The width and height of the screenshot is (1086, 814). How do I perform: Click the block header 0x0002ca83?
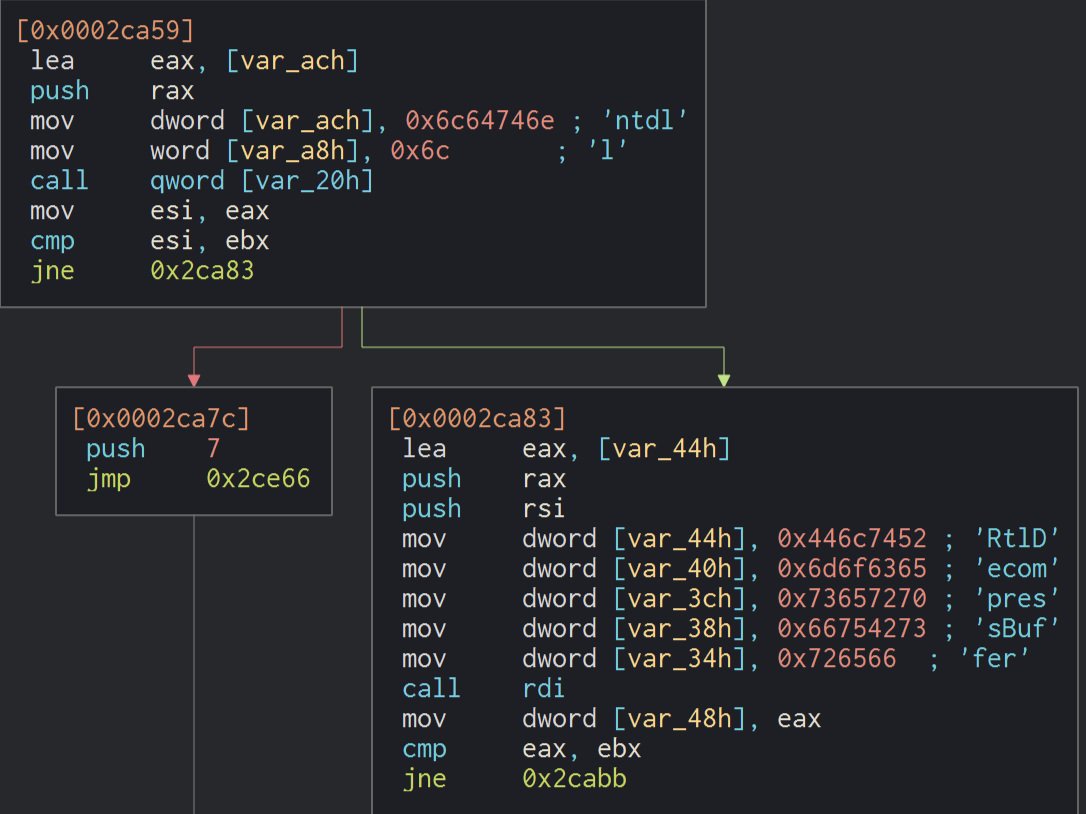pyautogui.click(x=477, y=419)
